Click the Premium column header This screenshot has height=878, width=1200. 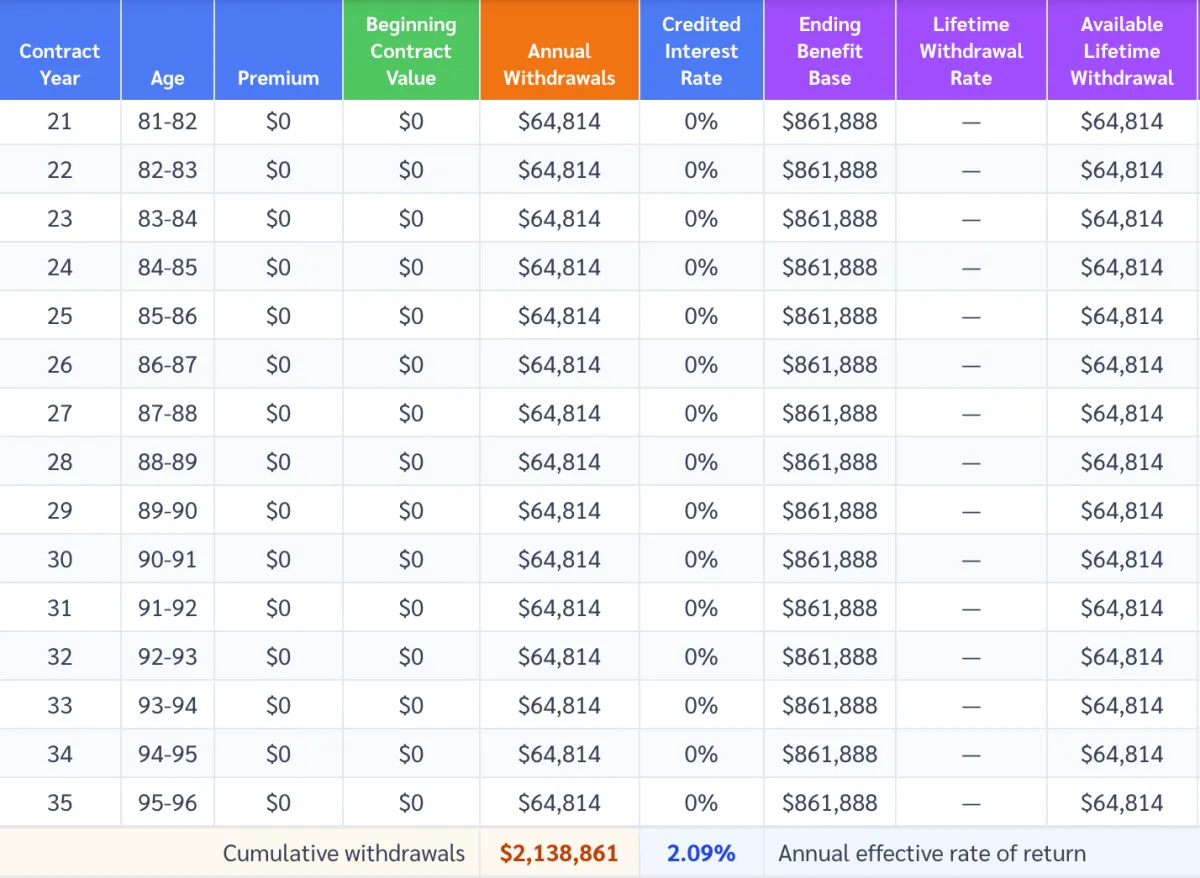coord(278,77)
